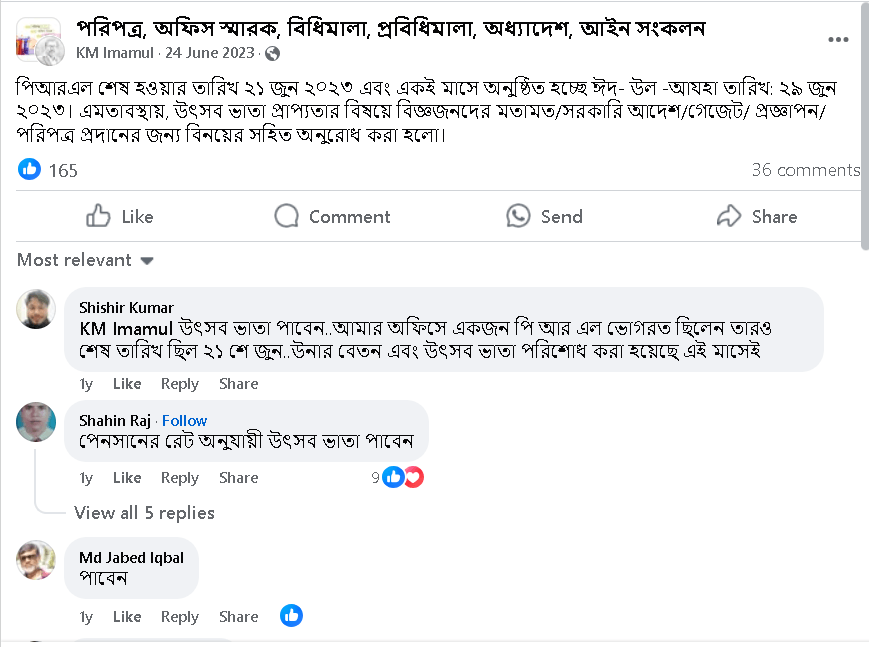Share Md Jabed Iqbal's comment
869x647 pixels.
coord(238,617)
